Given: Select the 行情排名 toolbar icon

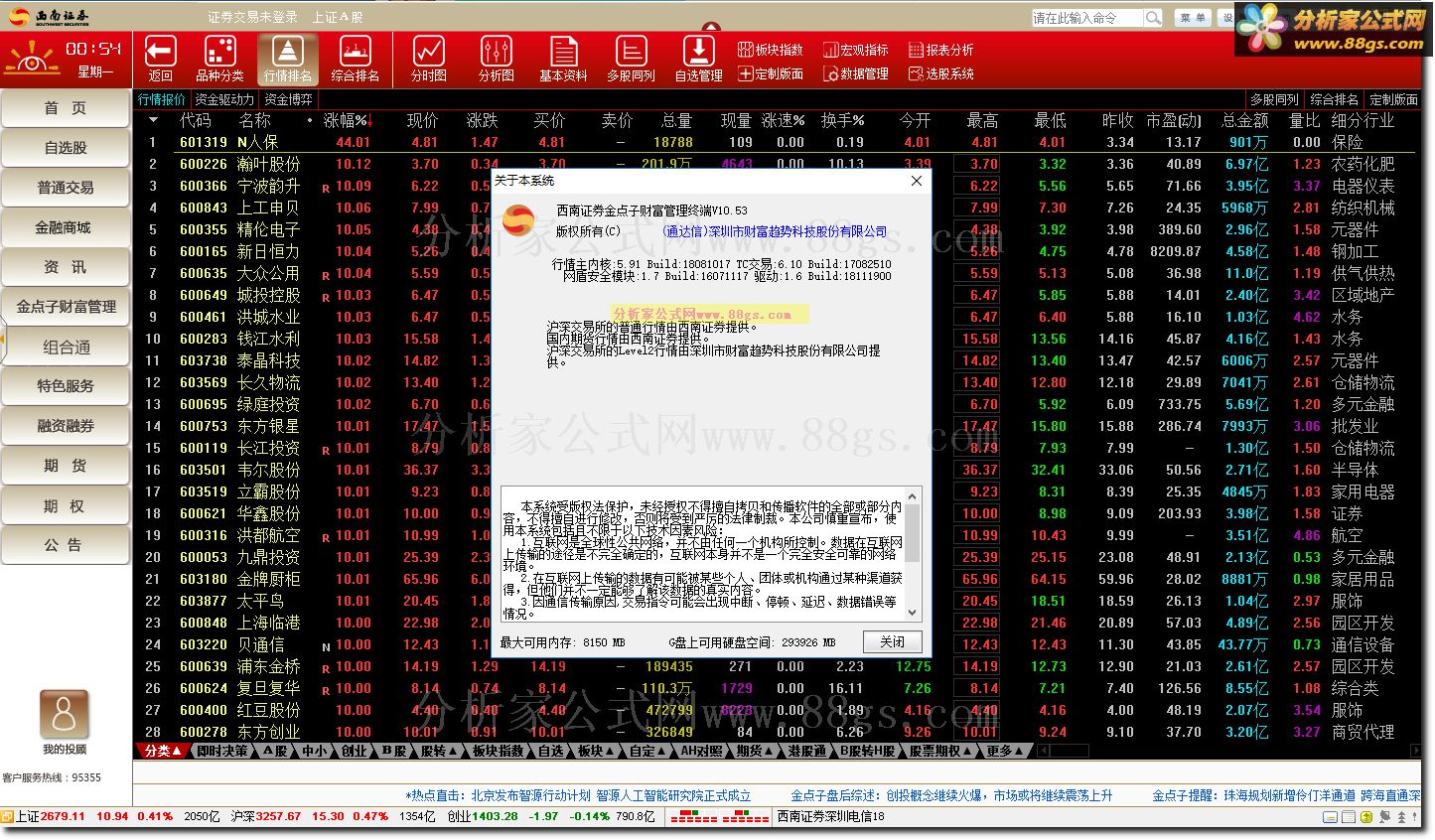Looking at the screenshot, I should [x=287, y=59].
